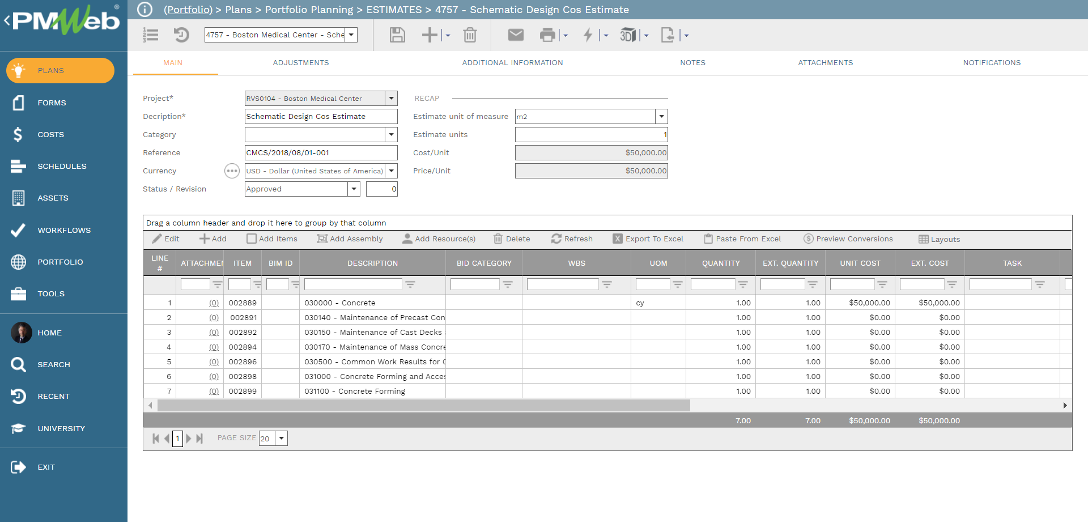Click Add Resource(s) button
The height and width of the screenshot is (522, 1089).
pos(438,239)
